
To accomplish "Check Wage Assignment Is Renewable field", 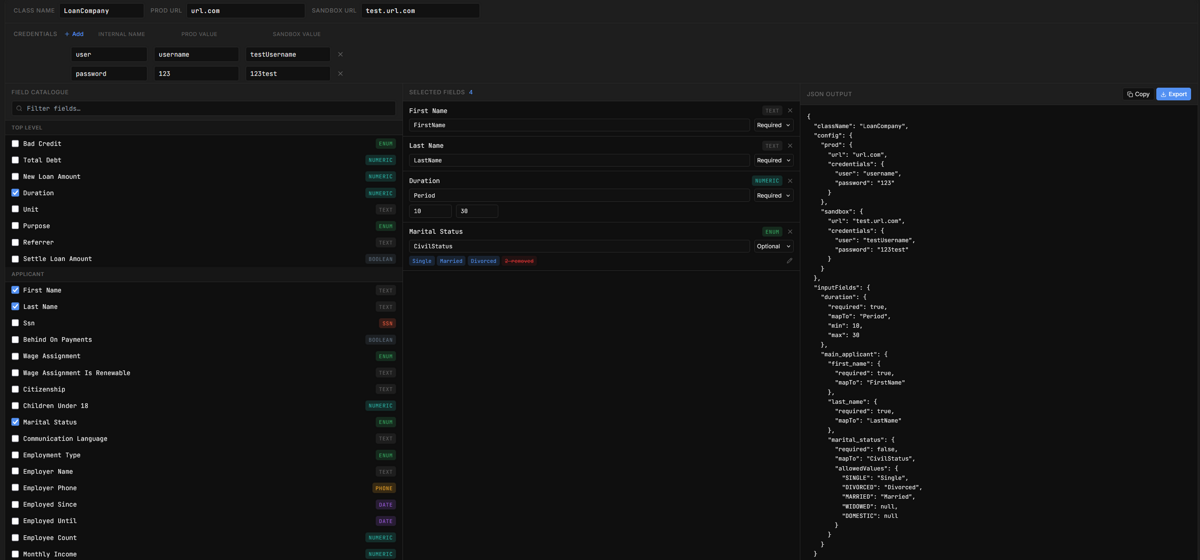I will click(x=15, y=373).
